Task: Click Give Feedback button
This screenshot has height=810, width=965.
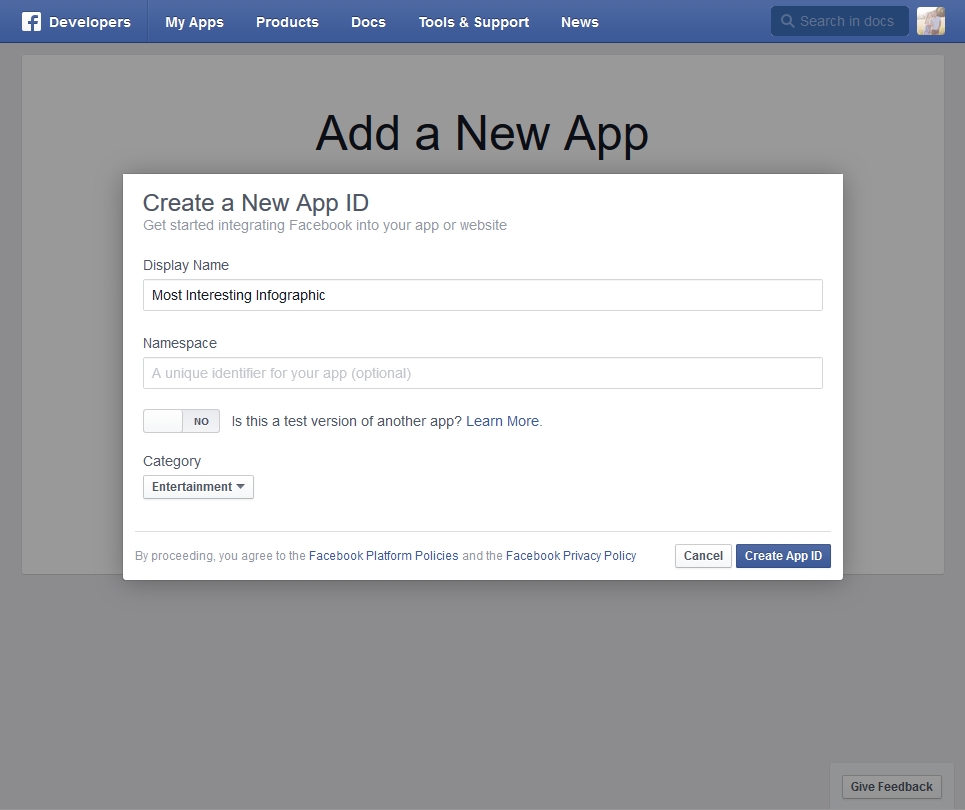Action: pos(891,787)
